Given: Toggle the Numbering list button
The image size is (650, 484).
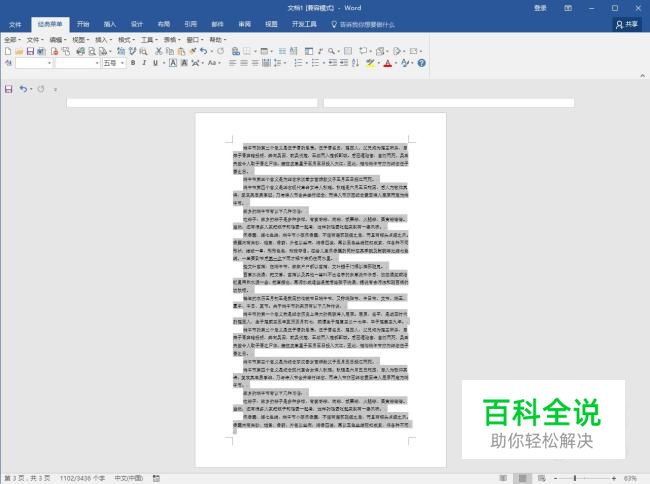Looking at the screenshot, I should (x=298, y=63).
